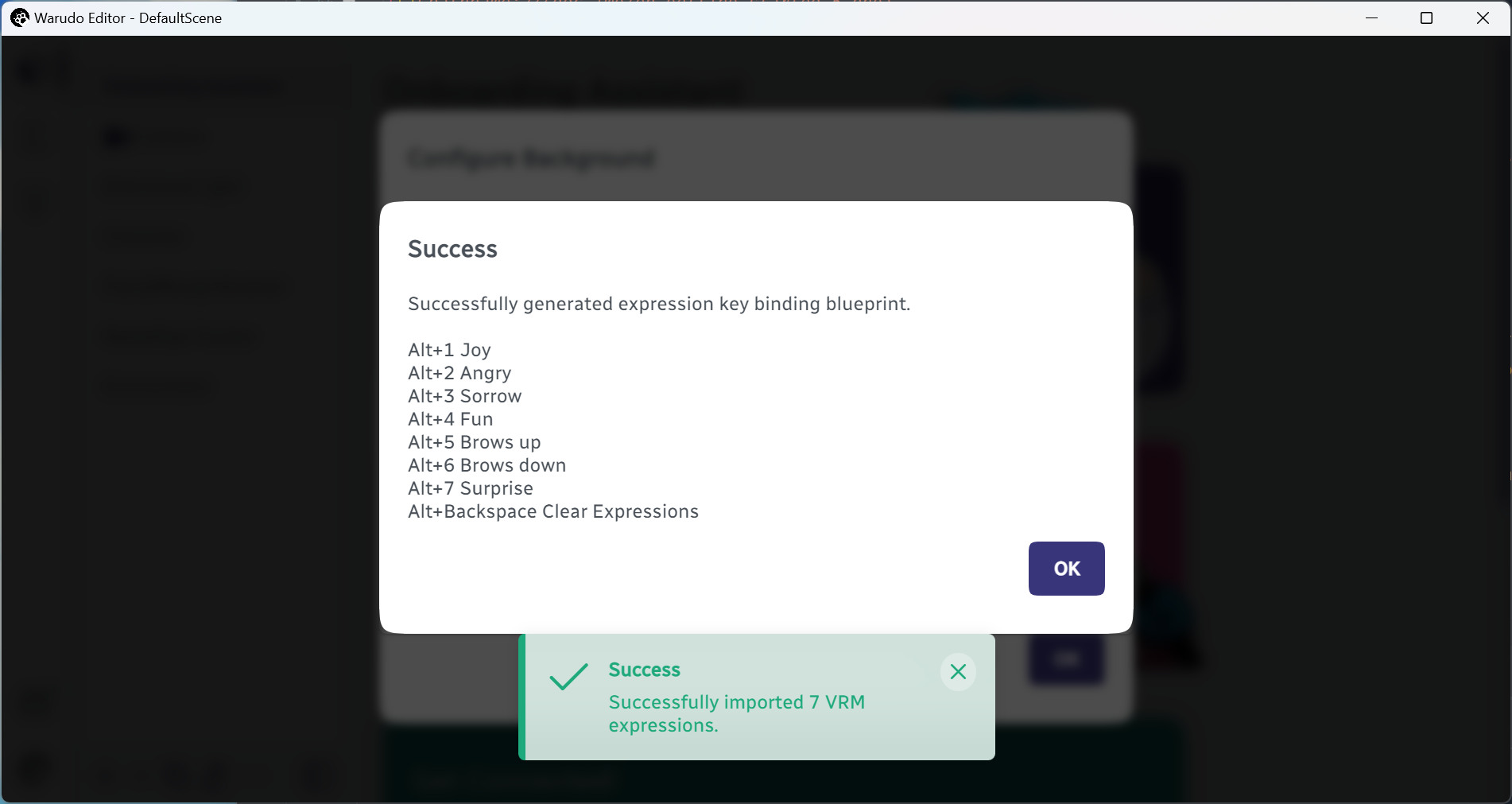
Task: Click the Alt+4 Fun binding line
Action: (450, 419)
